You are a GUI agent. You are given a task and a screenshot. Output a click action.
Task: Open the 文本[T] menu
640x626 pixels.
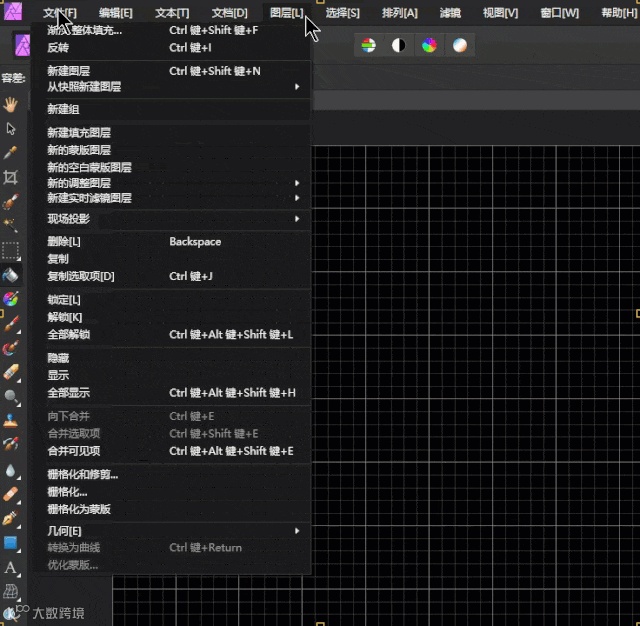[x=172, y=13]
